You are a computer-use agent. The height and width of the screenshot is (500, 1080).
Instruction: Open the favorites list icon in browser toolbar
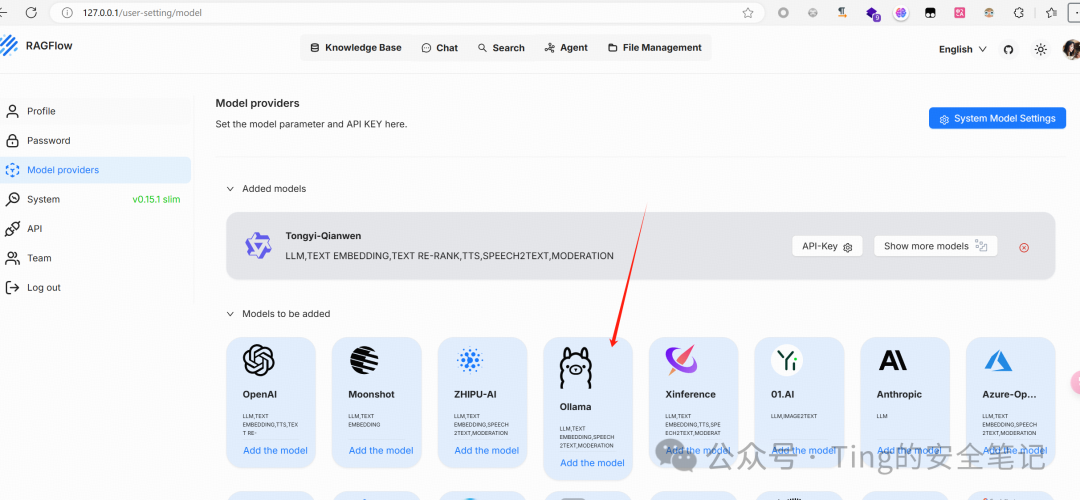pyautogui.click(x=1051, y=12)
